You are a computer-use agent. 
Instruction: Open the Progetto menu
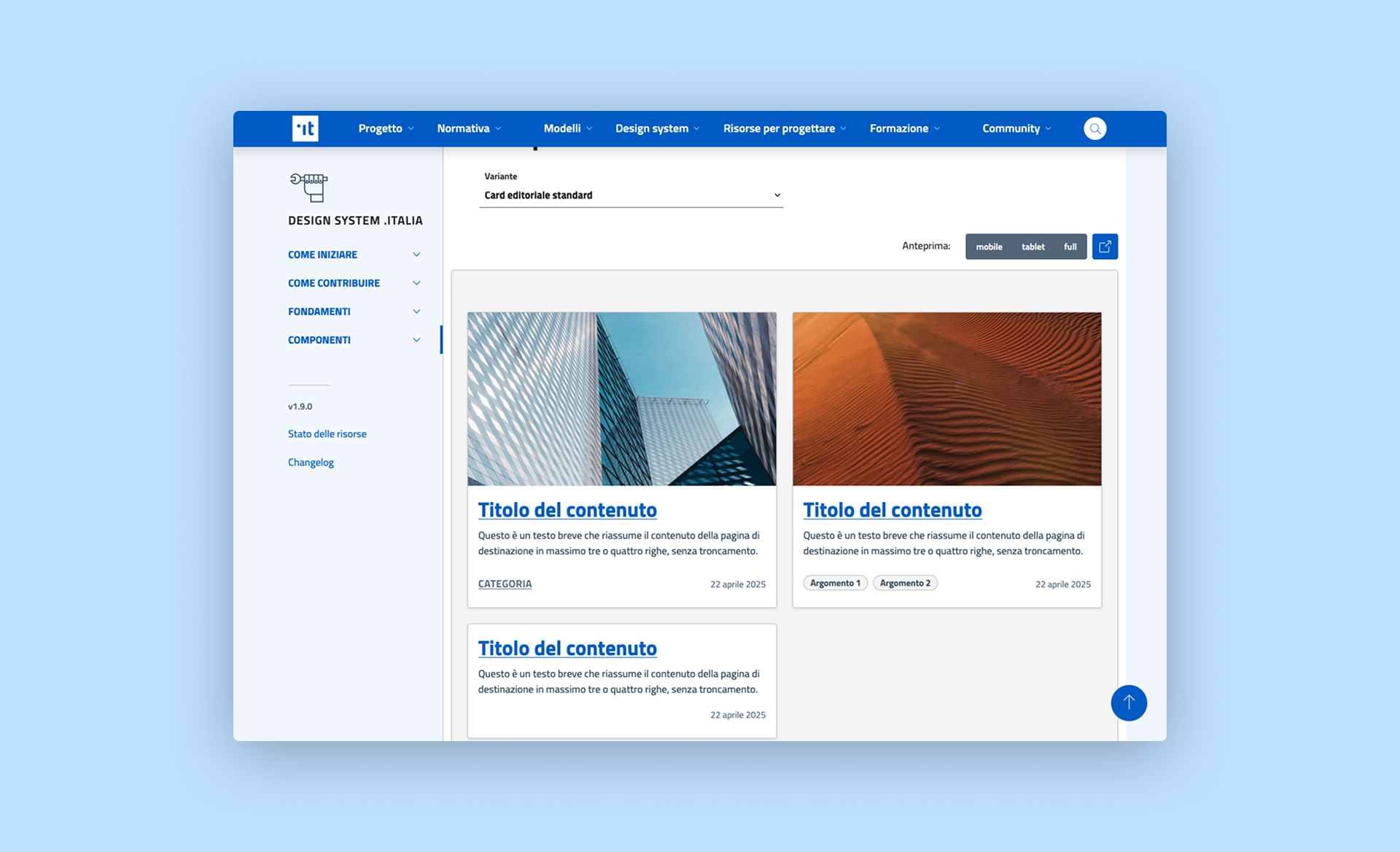[386, 128]
